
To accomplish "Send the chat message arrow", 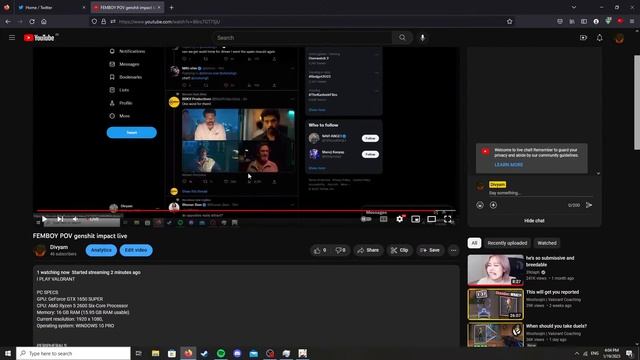I will pos(589,205).
